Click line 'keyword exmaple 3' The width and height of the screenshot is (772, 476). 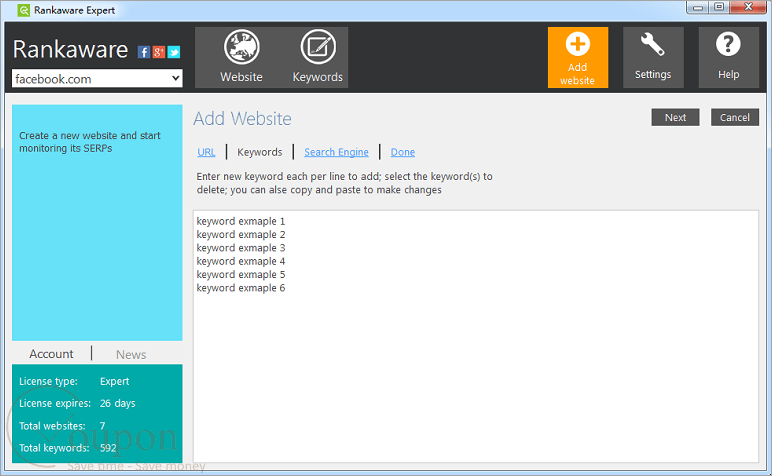click(x=241, y=248)
